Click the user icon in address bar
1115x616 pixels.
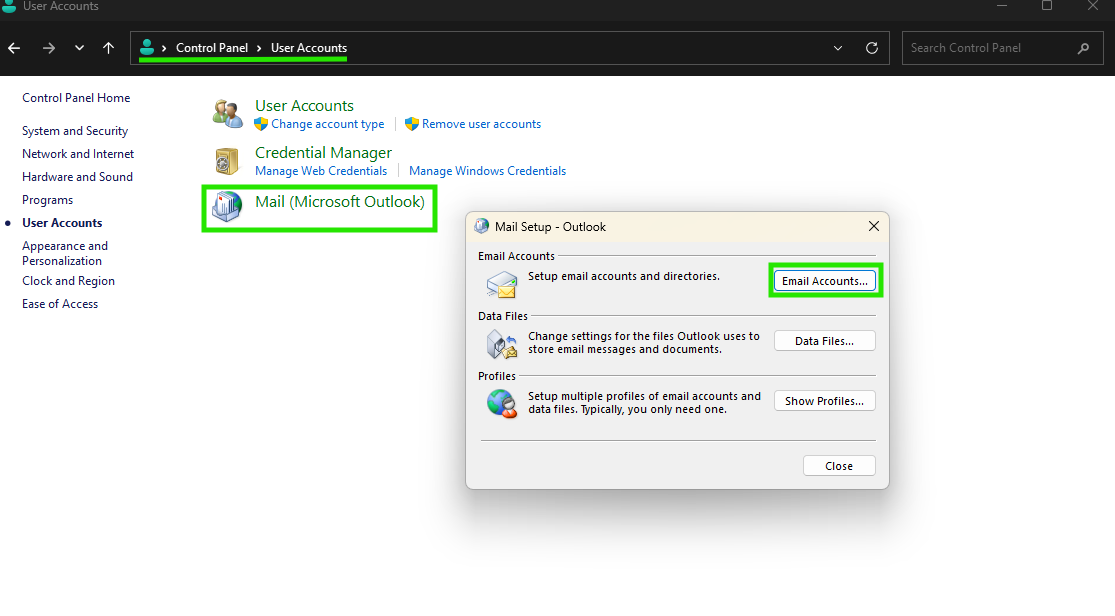click(x=147, y=48)
